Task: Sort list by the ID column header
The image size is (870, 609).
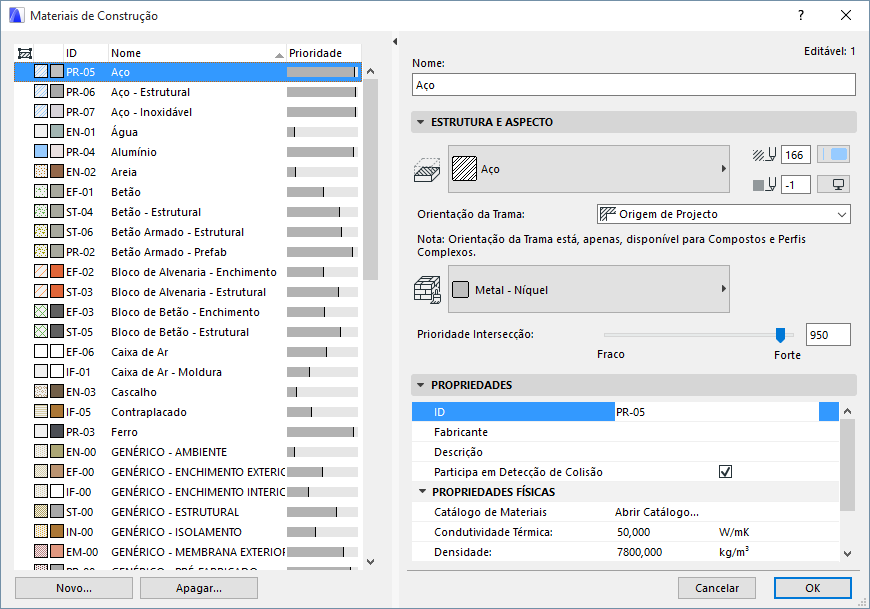Action: 86,53
